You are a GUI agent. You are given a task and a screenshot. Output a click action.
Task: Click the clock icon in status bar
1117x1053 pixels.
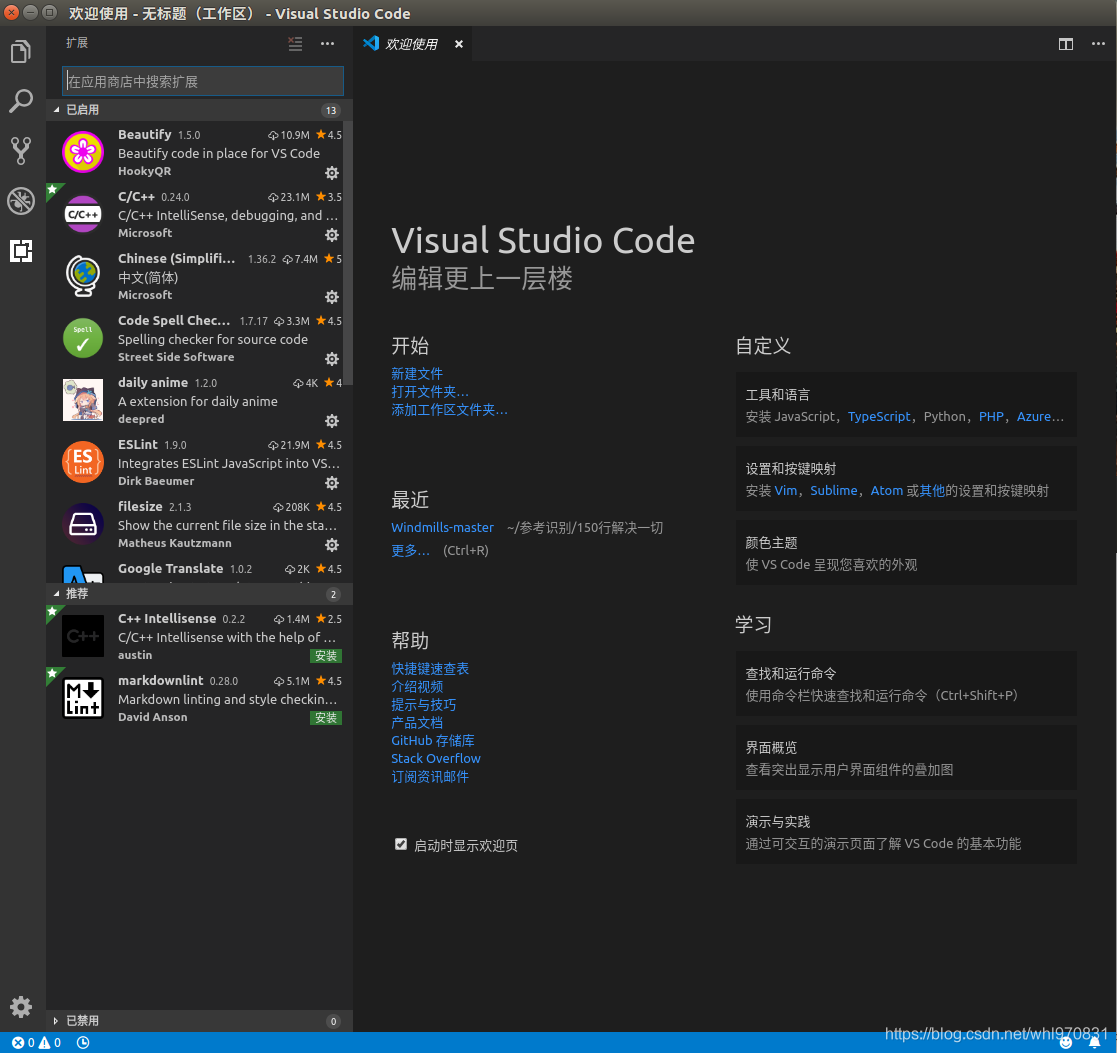click(83, 1042)
